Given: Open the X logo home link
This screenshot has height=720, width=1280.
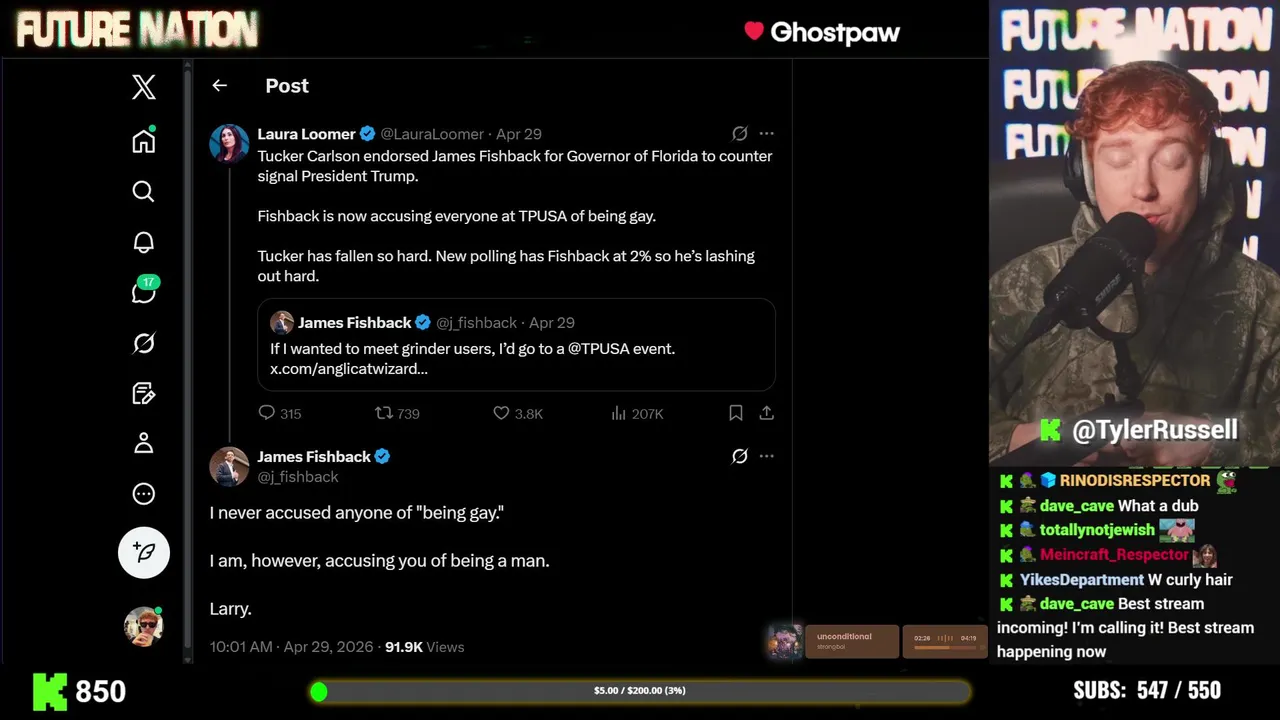Looking at the screenshot, I should tap(144, 87).
